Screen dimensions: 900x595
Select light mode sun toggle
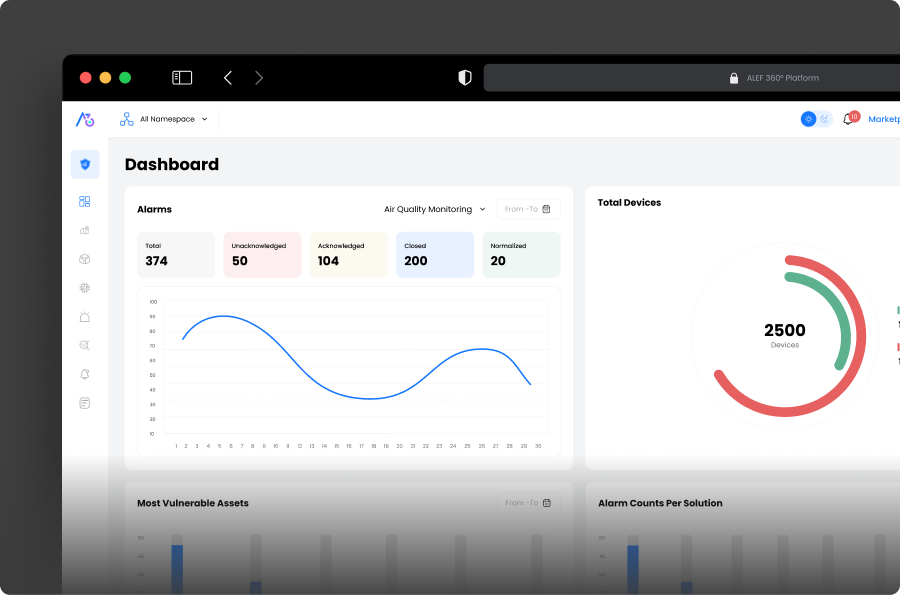tap(809, 119)
